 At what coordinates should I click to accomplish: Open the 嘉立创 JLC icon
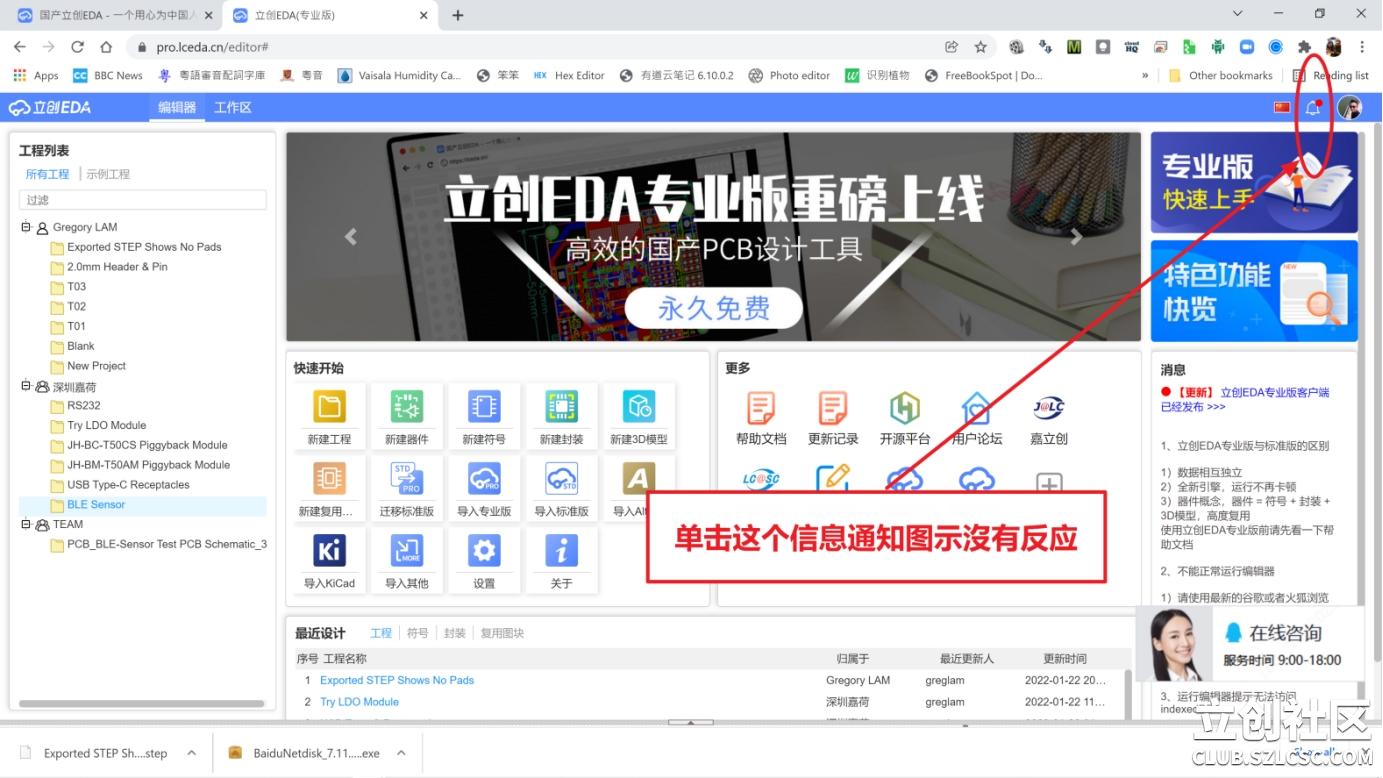1048,408
